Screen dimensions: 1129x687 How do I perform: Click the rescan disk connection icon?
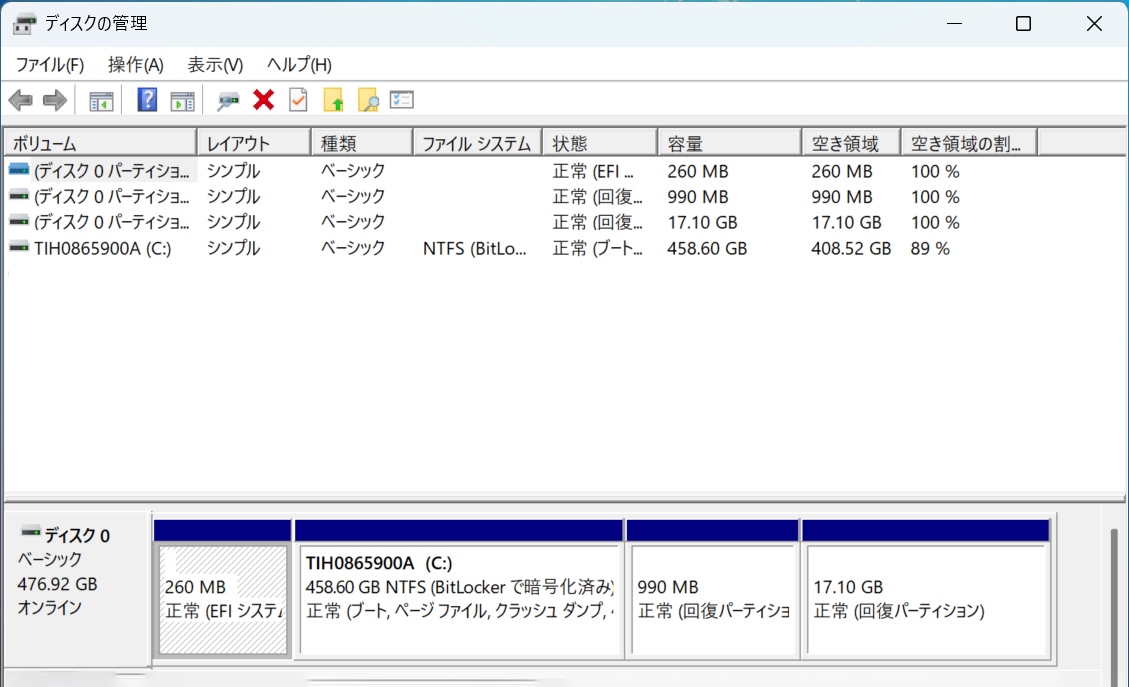click(229, 100)
